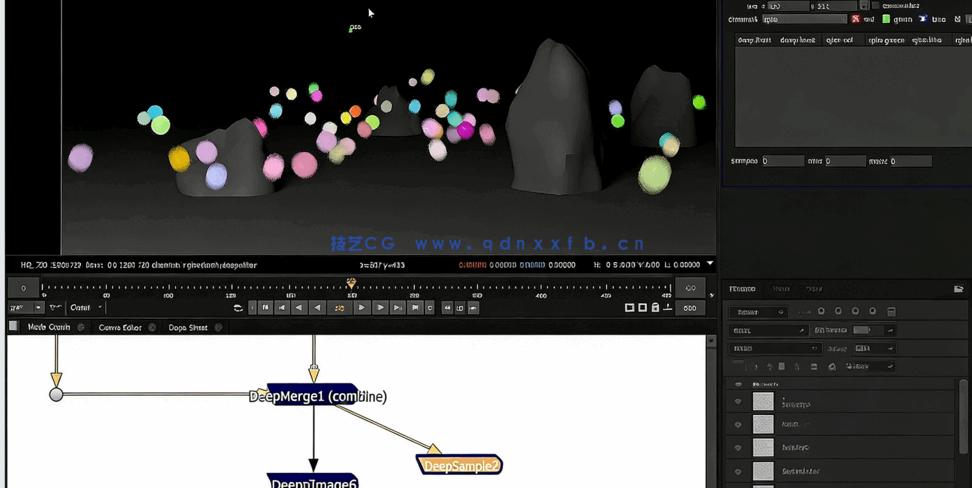Click the samples input field

pyautogui.click(x=782, y=161)
